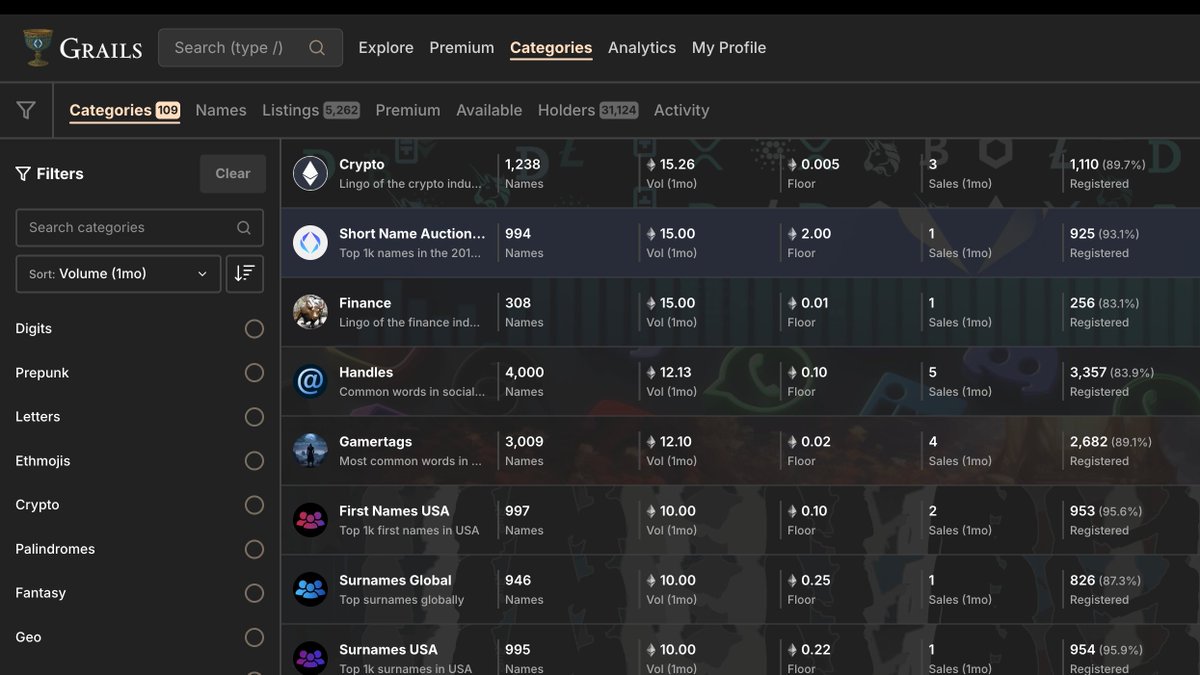Select the Fantasy filter radio
This screenshot has width=1200, height=675.
254,593
